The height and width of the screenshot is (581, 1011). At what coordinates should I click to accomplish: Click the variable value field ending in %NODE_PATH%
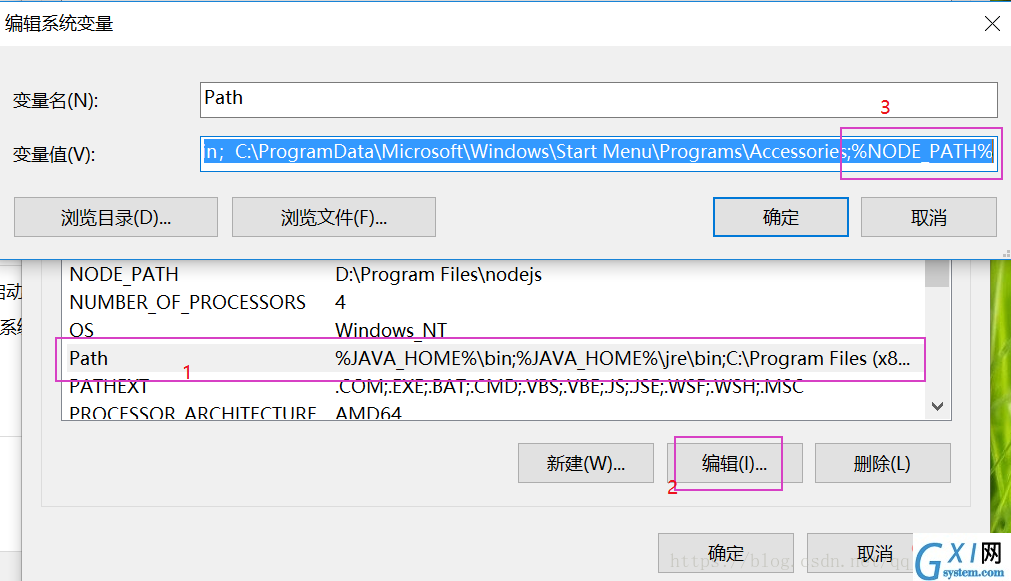(x=598, y=153)
